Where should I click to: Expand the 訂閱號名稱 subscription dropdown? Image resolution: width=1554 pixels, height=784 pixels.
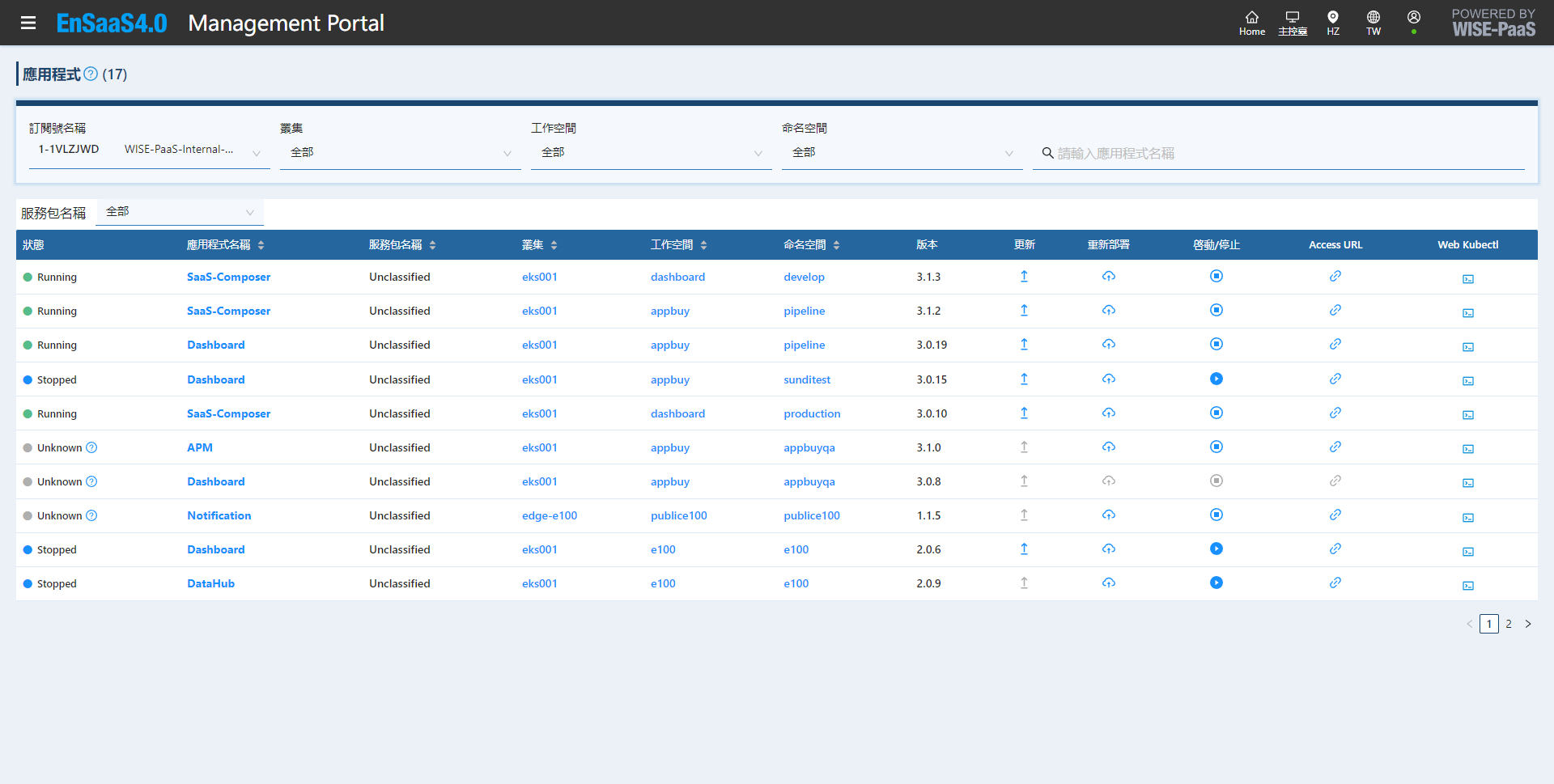coord(150,151)
